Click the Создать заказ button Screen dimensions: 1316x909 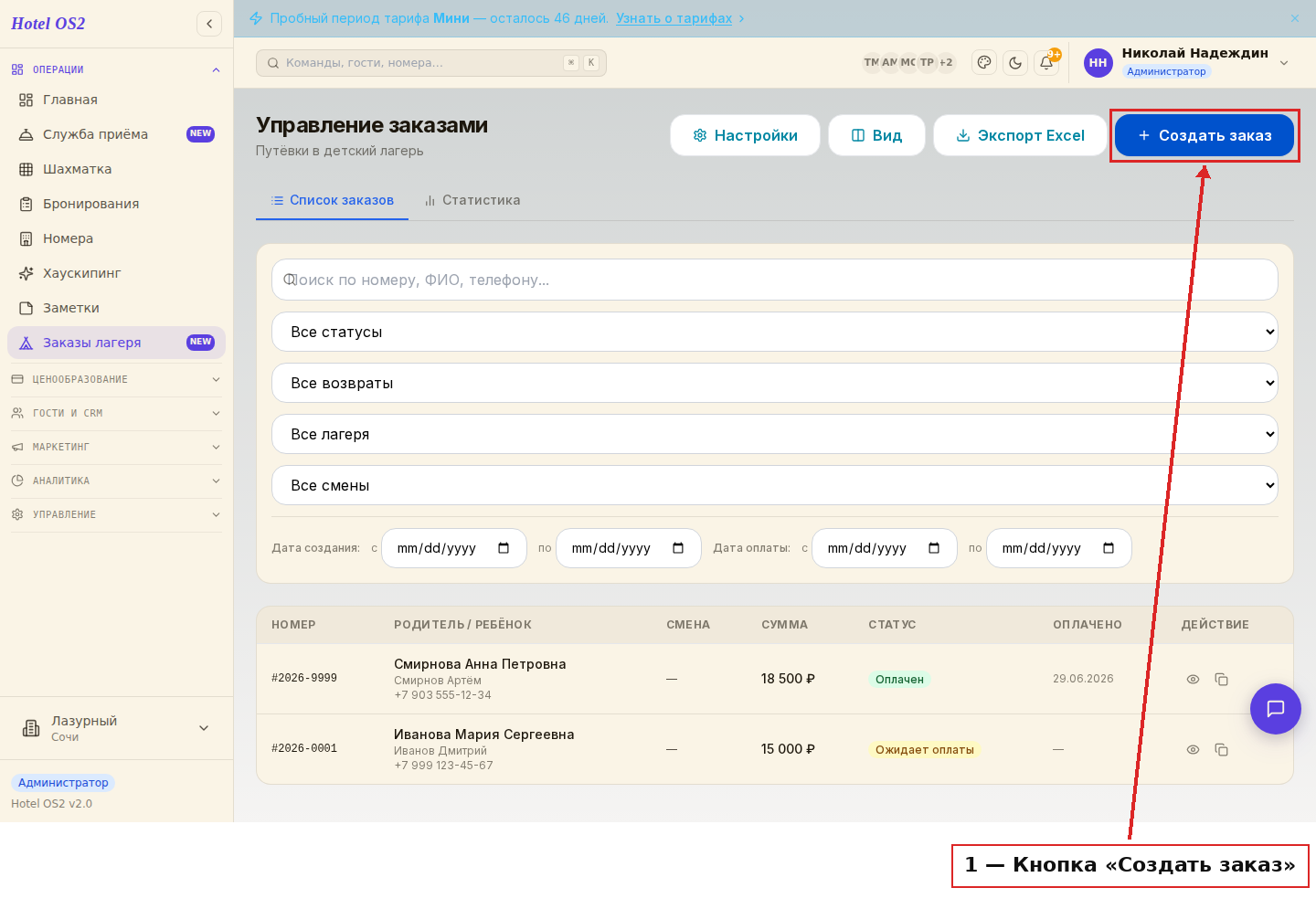(1205, 135)
